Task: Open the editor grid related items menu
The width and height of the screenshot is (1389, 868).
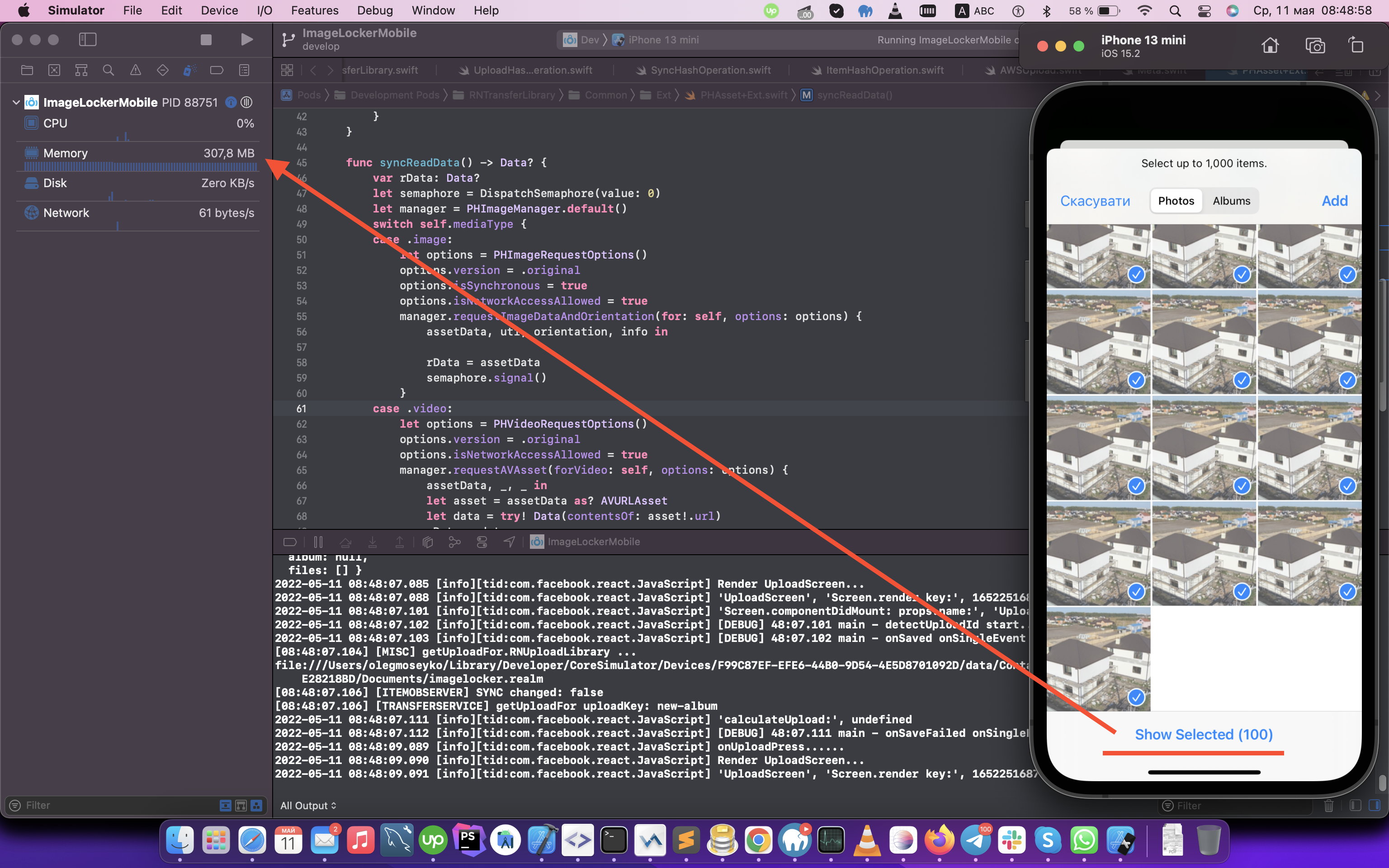Action: pyautogui.click(x=287, y=70)
